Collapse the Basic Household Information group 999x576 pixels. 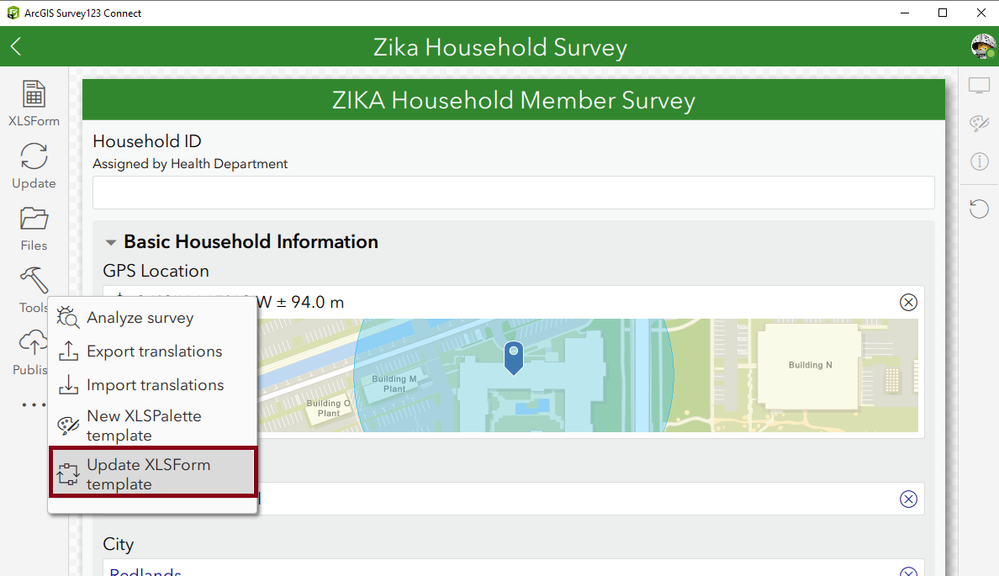point(110,242)
